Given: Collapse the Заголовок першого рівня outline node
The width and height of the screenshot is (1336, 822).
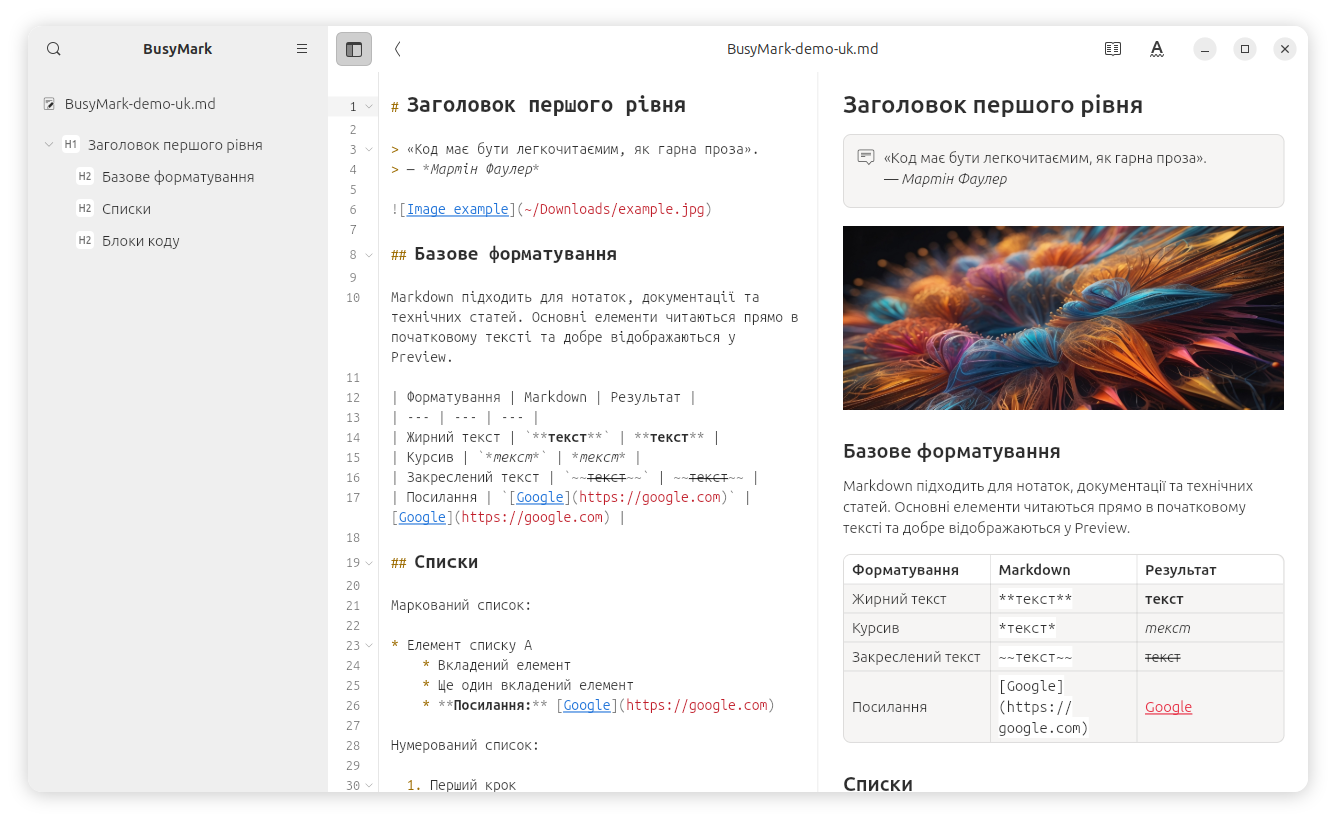Looking at the screenshot, I should 49,145.
